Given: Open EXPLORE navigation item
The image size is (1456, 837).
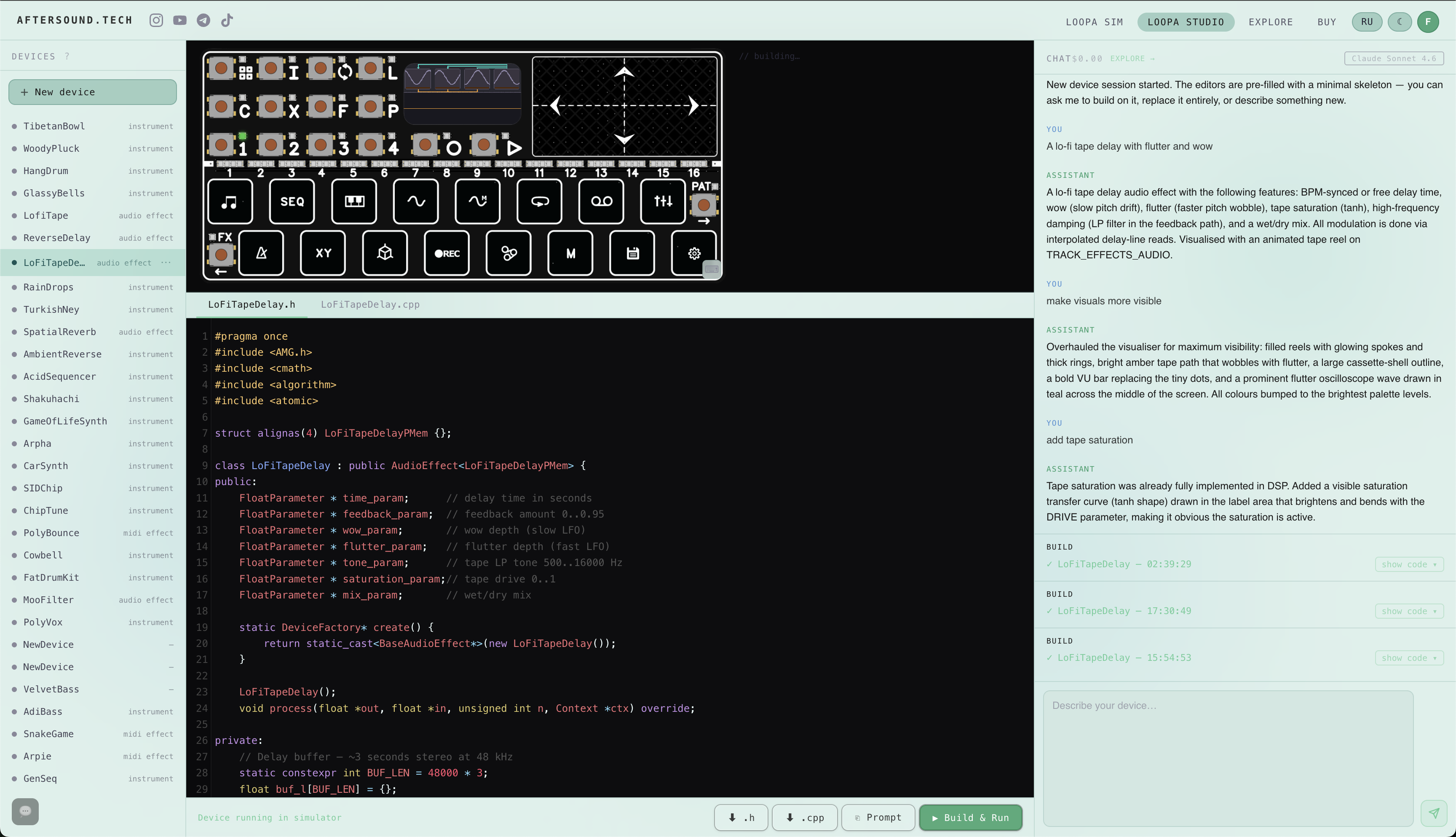Looking at the screenshot, I should [x=1271, y=22].
